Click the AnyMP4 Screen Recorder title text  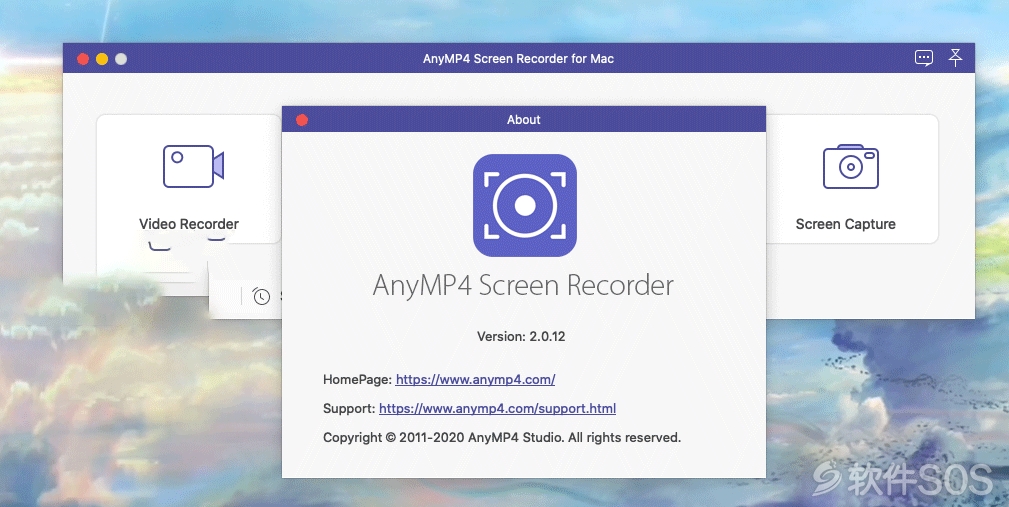pyautogui.click(x=523, y=285)
